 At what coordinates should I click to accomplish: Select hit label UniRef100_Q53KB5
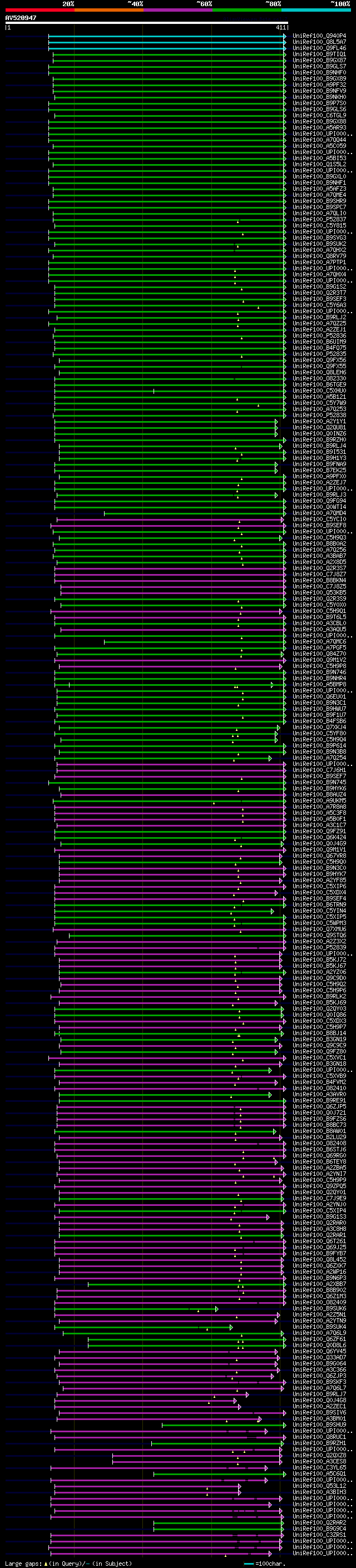click(x=319, y=592)
